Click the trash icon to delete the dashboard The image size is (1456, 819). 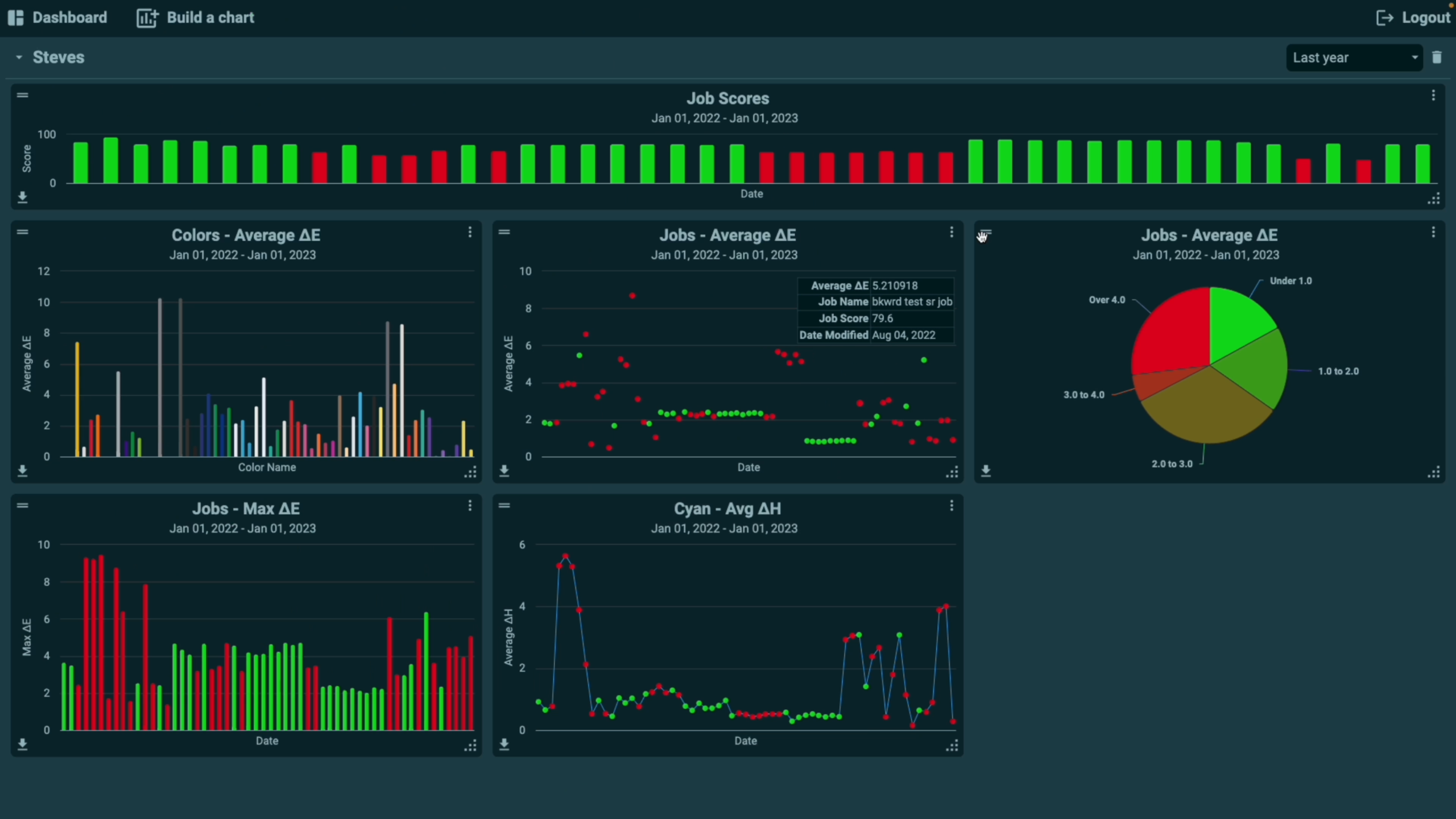pyautogui.click(x=1437, y=57)
